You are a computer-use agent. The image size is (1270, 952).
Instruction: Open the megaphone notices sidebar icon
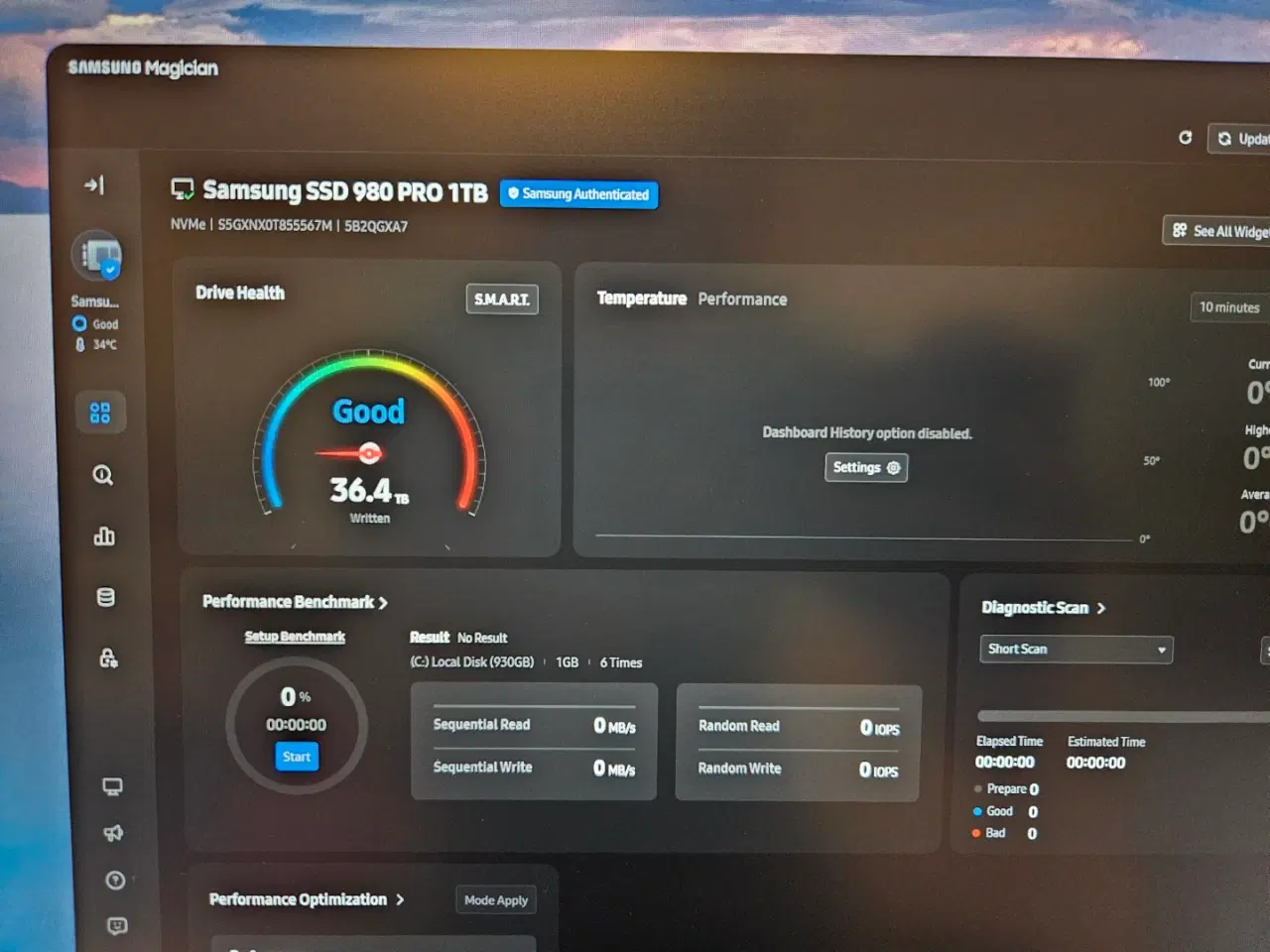tap(113, 833)
